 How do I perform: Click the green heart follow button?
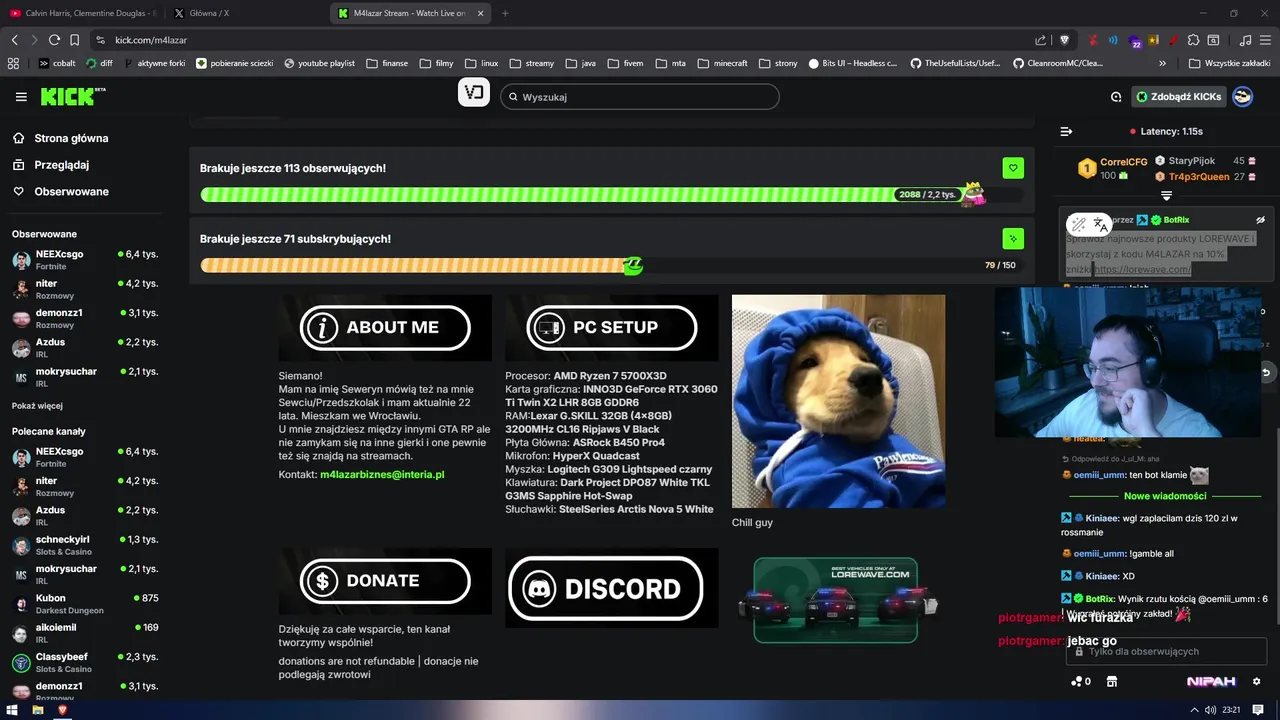coord(1013,168)
